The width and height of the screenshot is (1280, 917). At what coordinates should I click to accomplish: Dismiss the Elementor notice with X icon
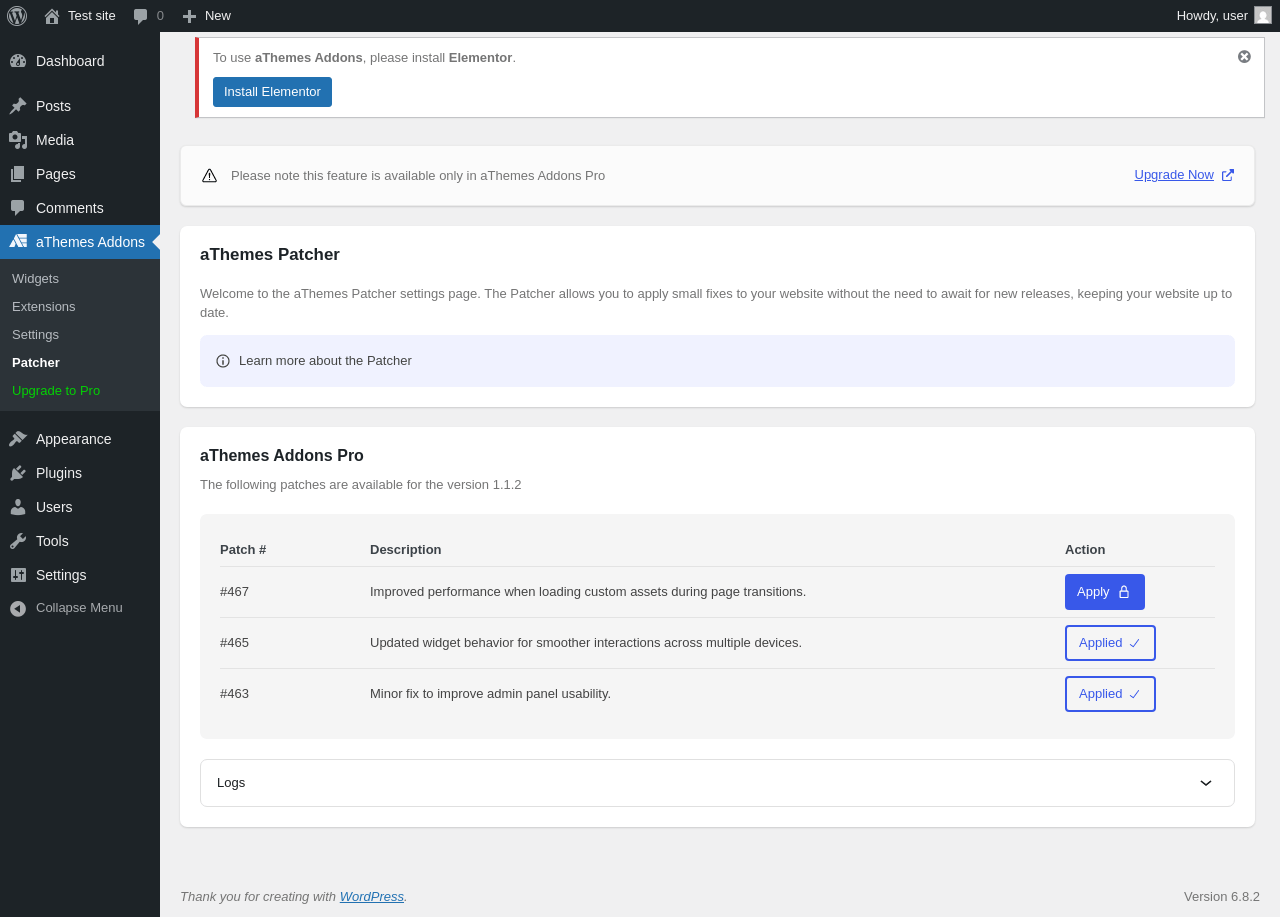(x=1244, y=57)
